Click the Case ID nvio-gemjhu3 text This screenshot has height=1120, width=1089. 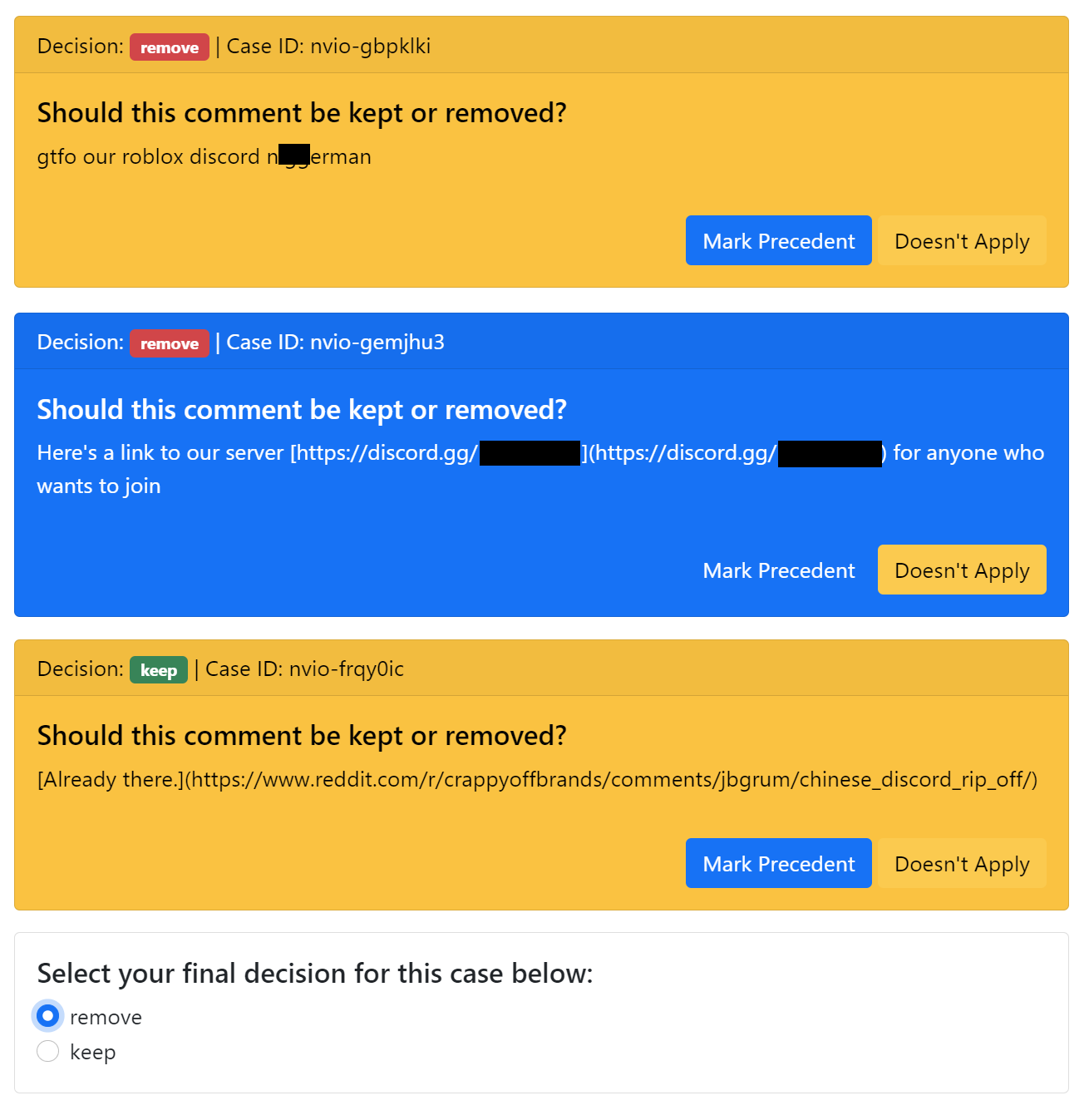335,343
